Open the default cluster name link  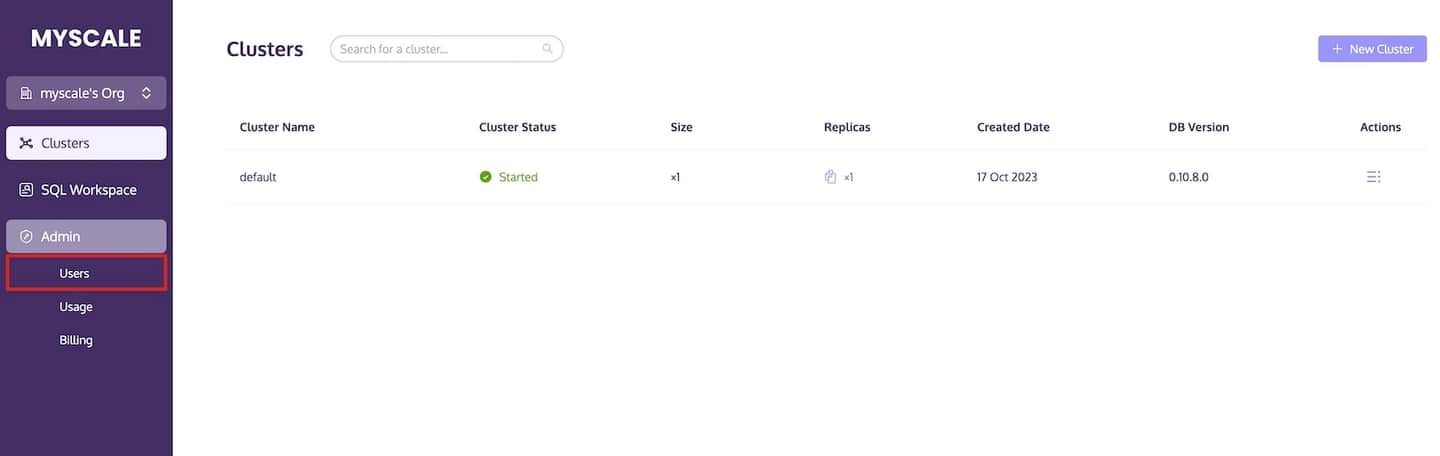(x=258, y=177)
